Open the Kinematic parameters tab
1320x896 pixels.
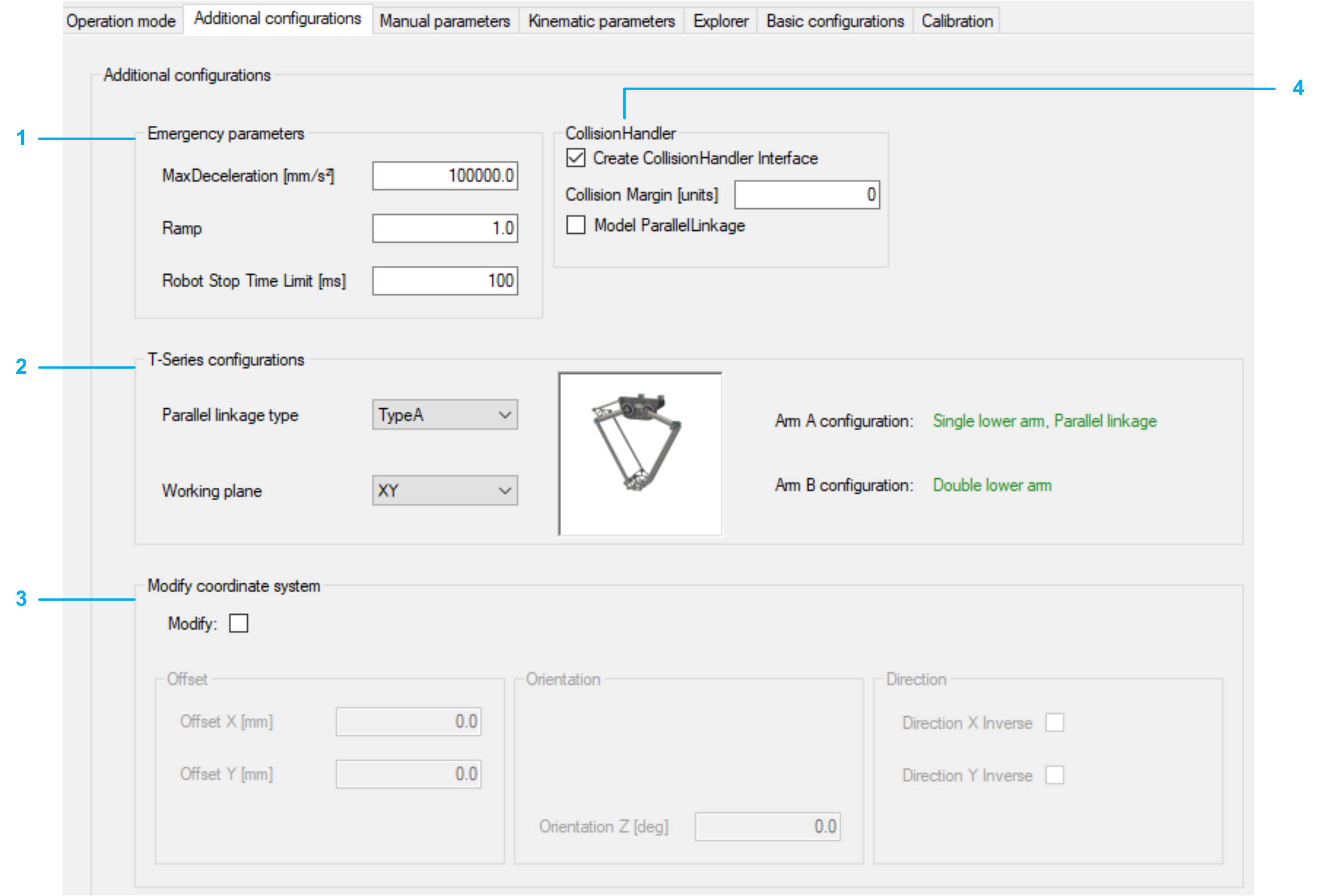click(601, 21)
